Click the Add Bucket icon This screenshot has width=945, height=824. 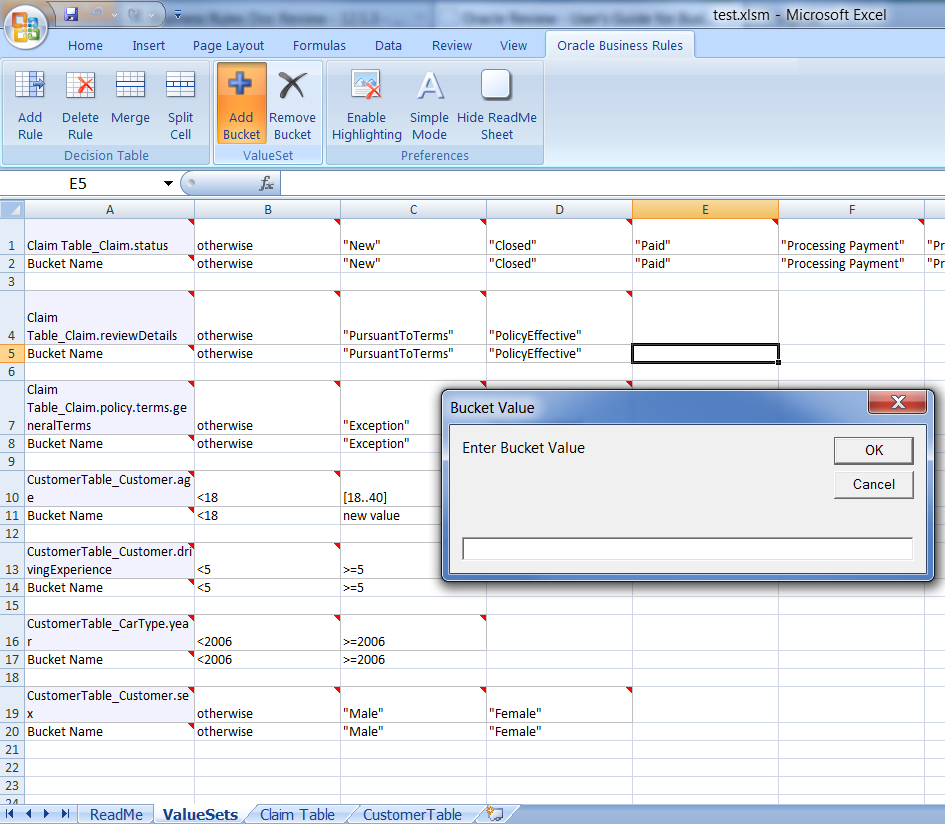tap(241, 104)
